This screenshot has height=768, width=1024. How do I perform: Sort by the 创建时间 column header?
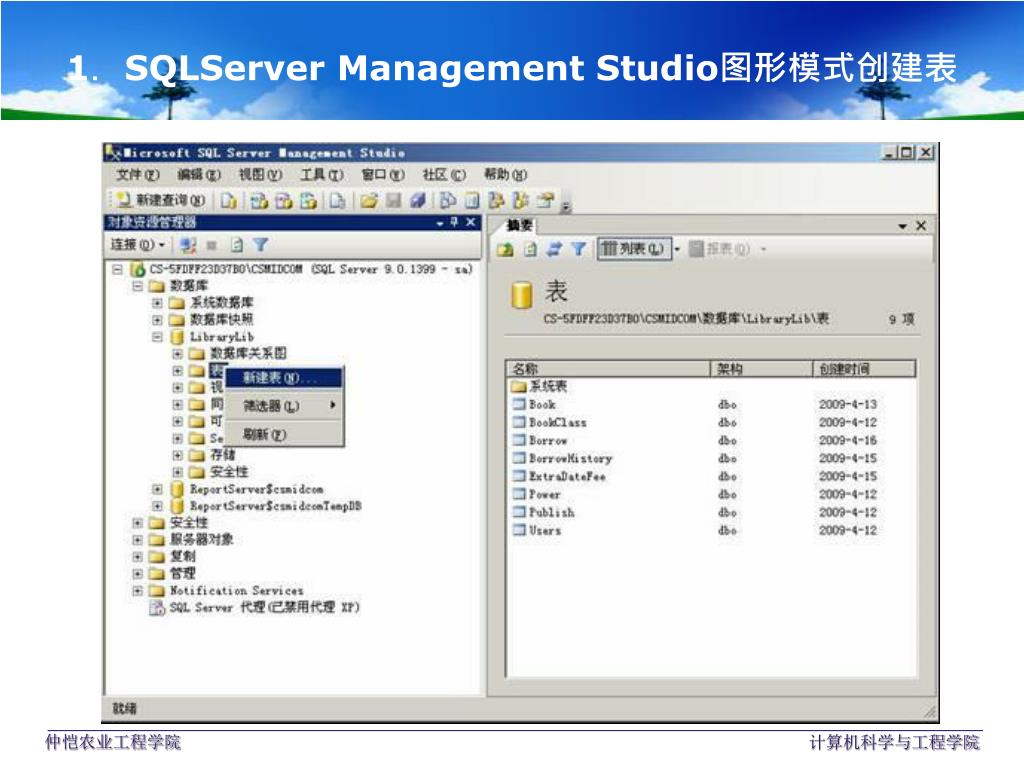(865, 369)
